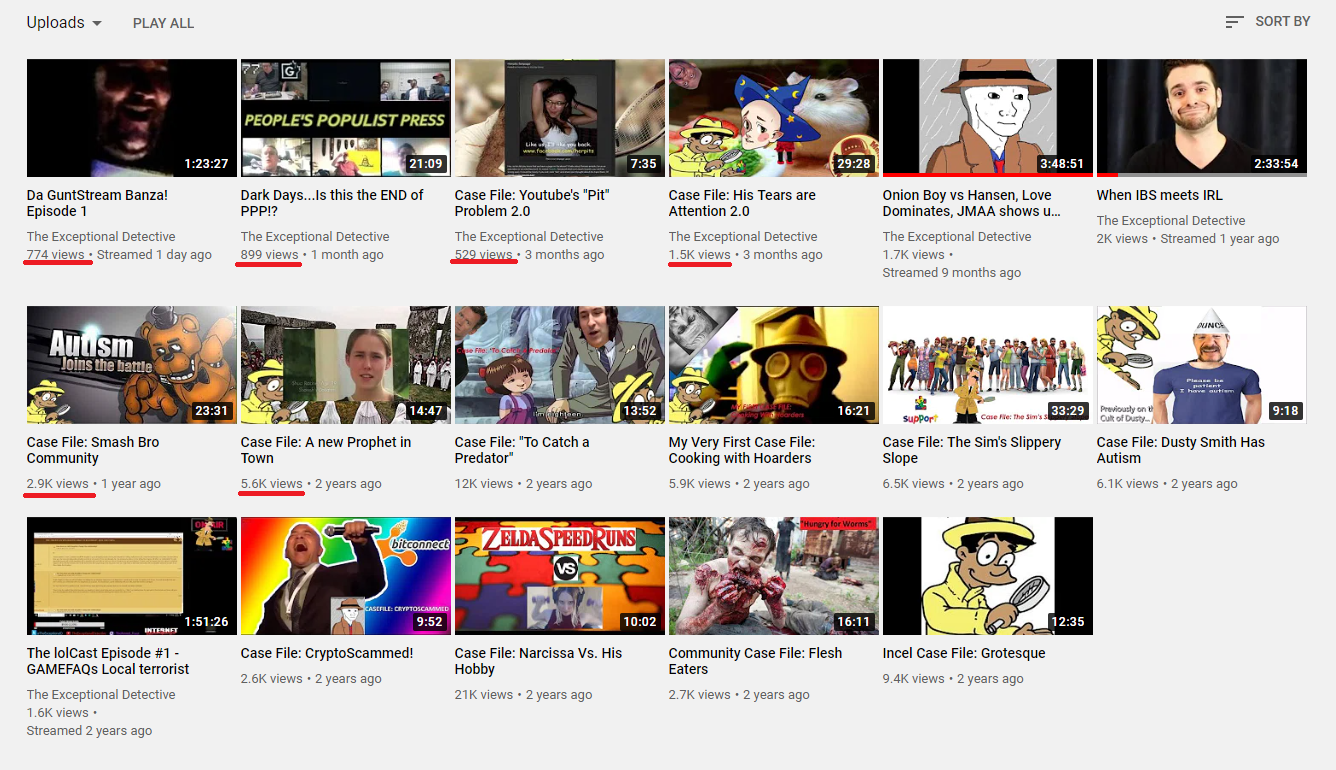1336x770 pixels.
Task: Open the 1:51:26 lolCast Episode thumbnail
Action: 132,576
